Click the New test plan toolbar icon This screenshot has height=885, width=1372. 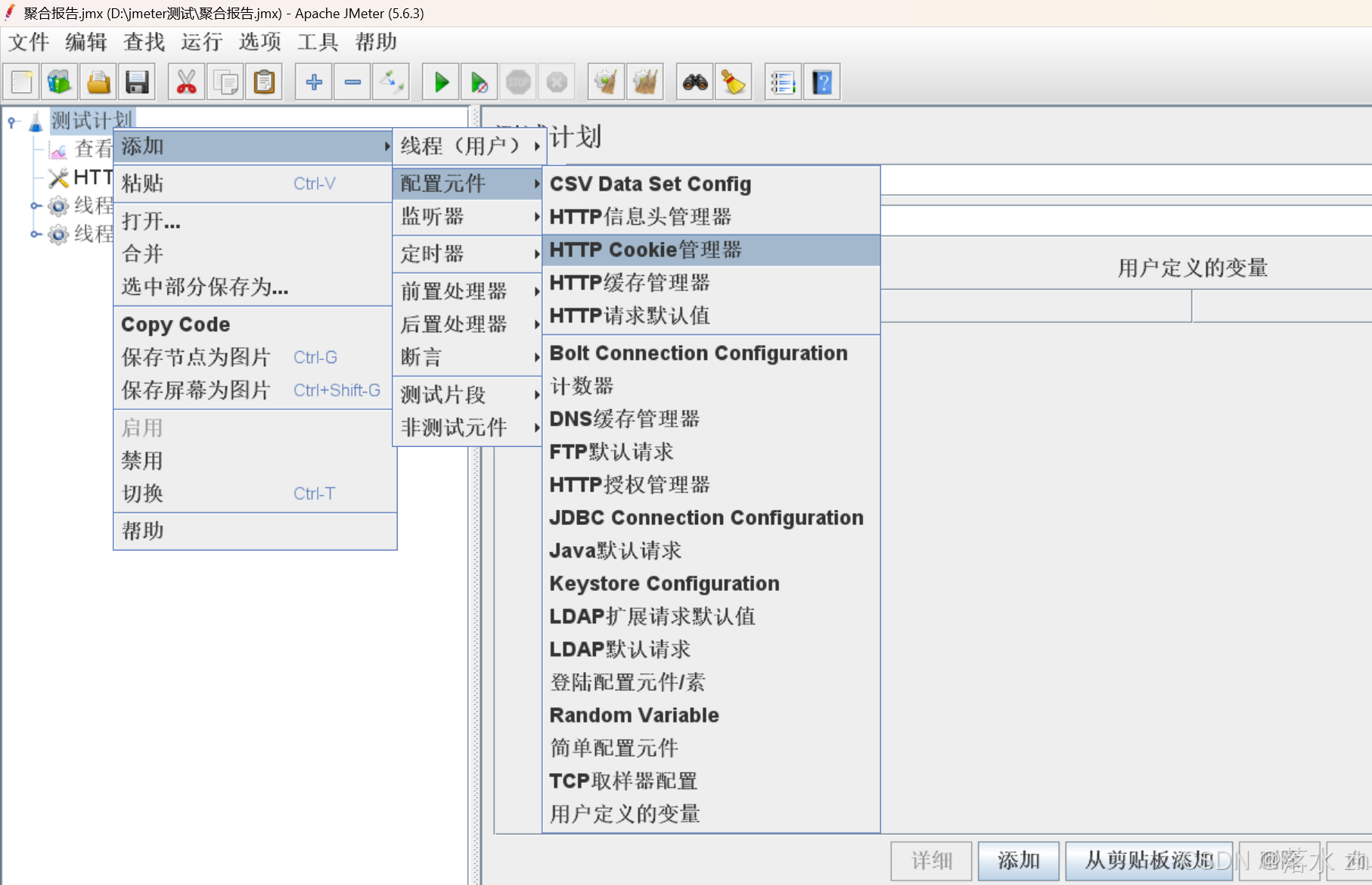[x=22, y=82]
